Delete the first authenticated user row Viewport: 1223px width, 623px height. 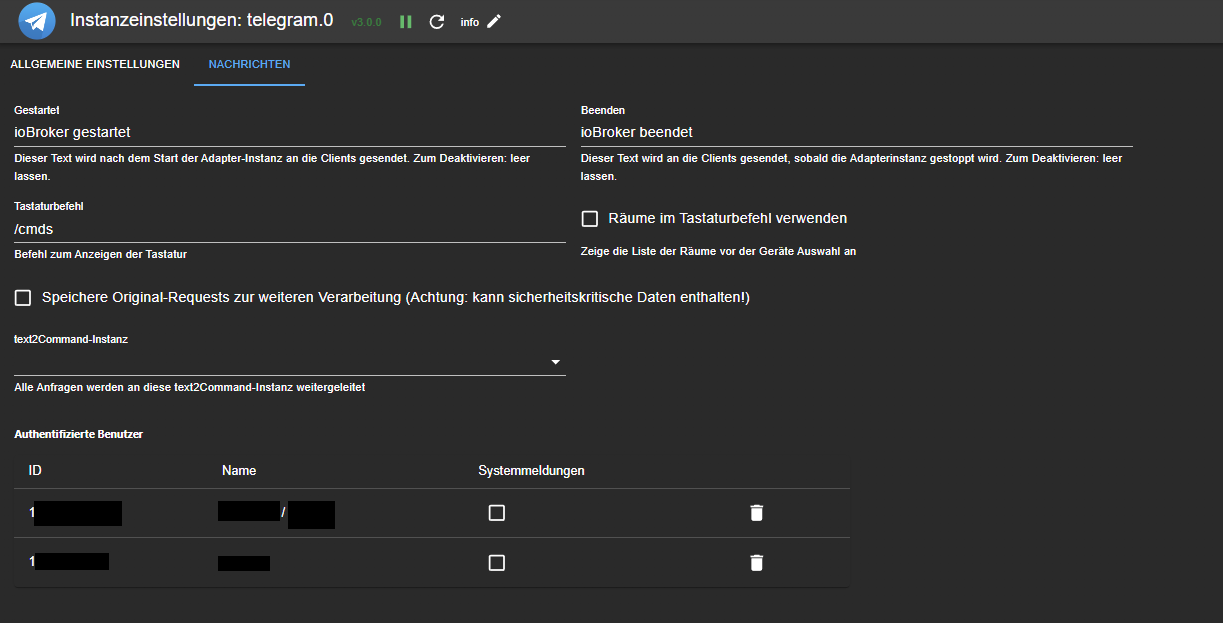point(756,513)
